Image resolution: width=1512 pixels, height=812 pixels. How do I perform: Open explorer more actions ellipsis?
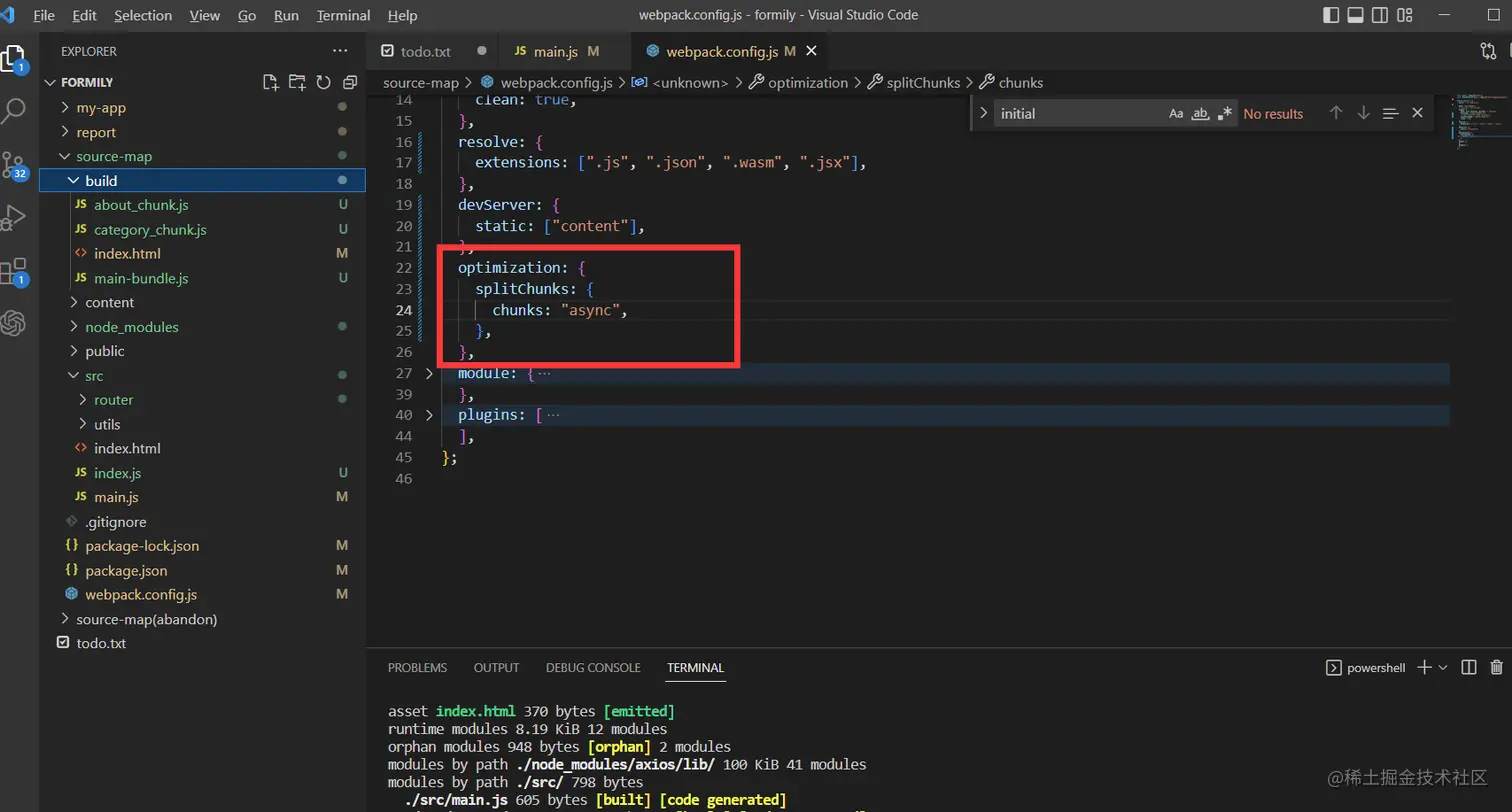point(341,51)
